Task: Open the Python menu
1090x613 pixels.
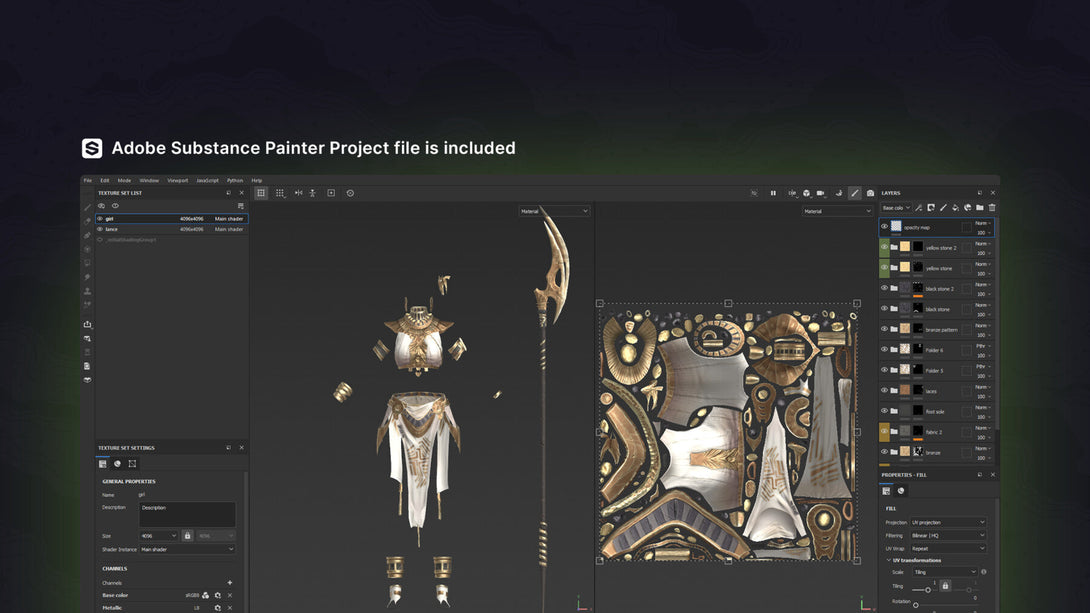Action: (x=235, y=181)
